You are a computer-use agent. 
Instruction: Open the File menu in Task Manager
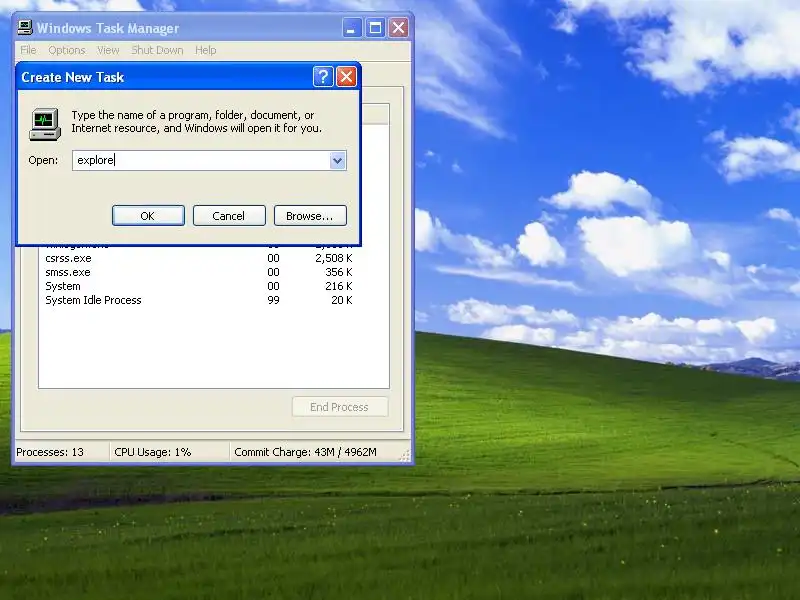pos(28,50)
